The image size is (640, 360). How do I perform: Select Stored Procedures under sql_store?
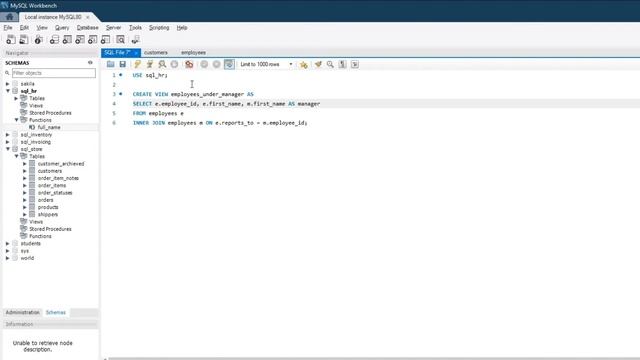coord(50,229)
